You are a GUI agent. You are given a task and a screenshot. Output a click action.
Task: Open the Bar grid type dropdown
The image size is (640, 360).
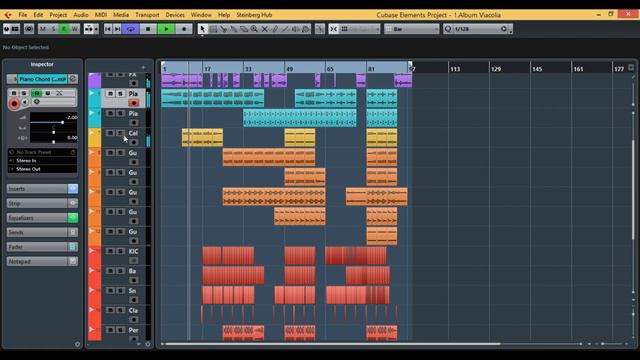tap(412, 29)
